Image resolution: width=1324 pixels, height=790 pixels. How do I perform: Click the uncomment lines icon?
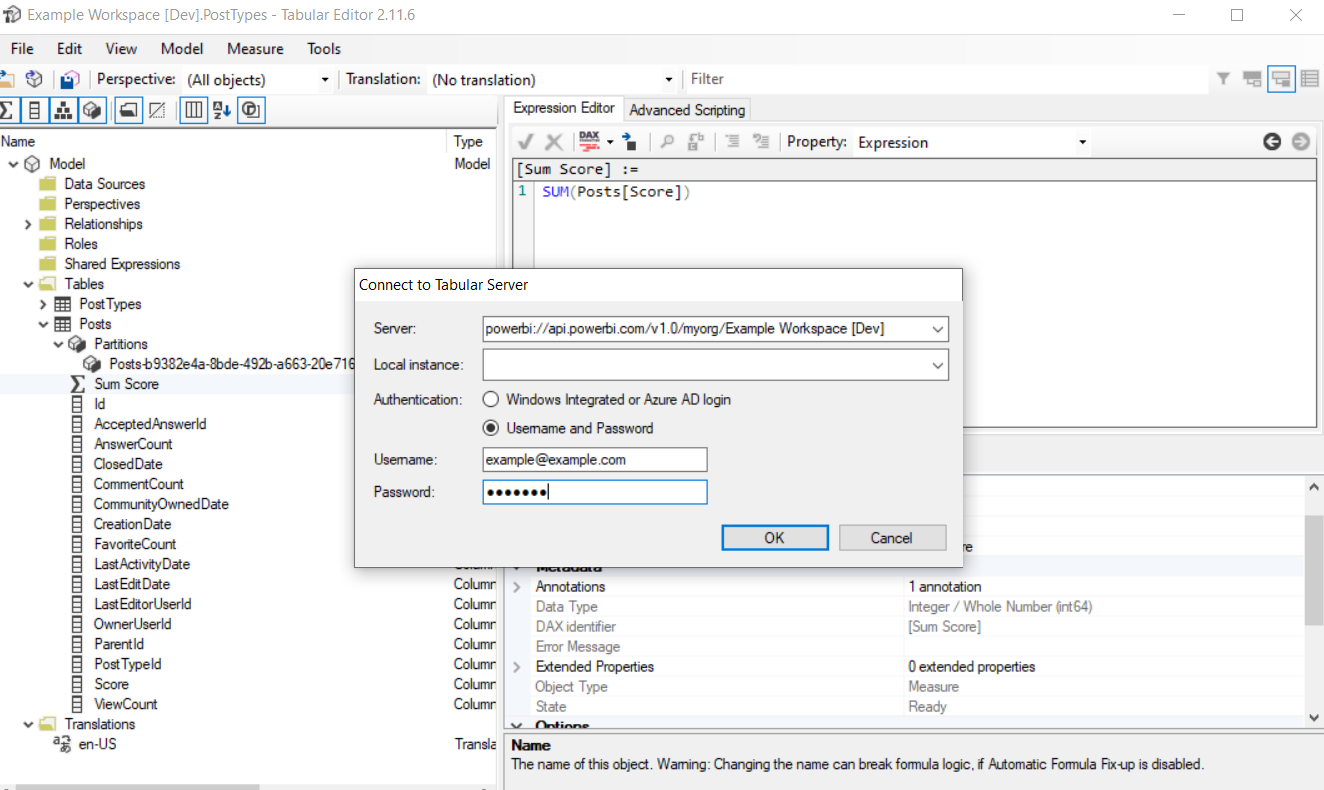761,142
